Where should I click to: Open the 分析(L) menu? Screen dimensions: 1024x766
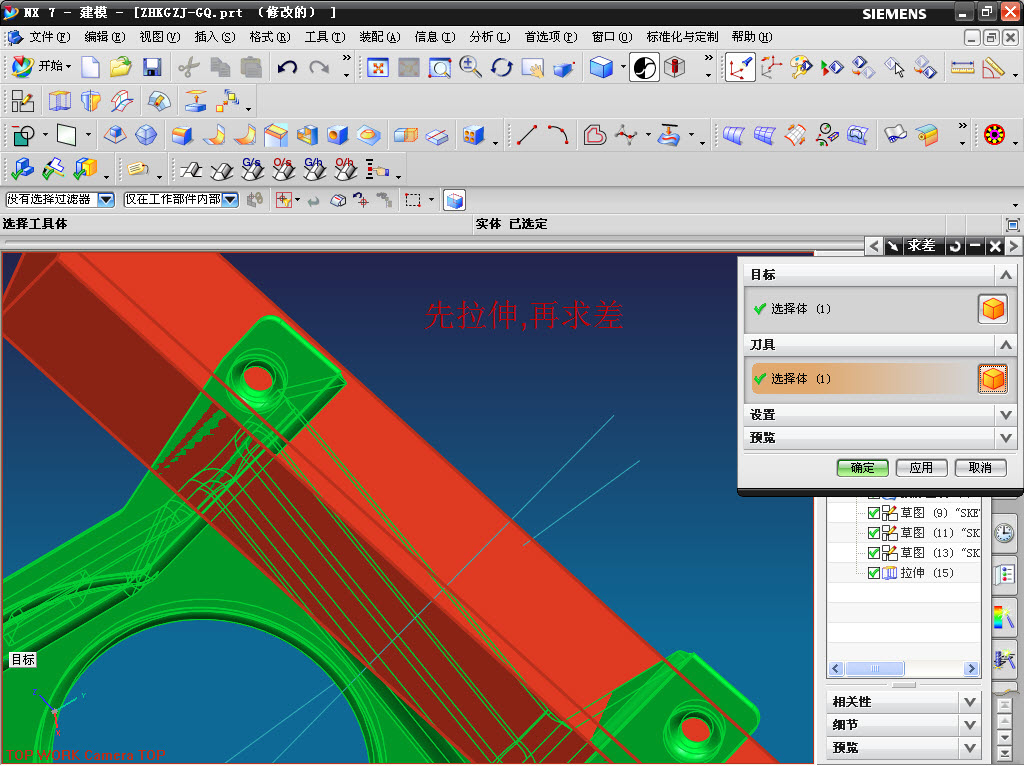click(490, 37)
